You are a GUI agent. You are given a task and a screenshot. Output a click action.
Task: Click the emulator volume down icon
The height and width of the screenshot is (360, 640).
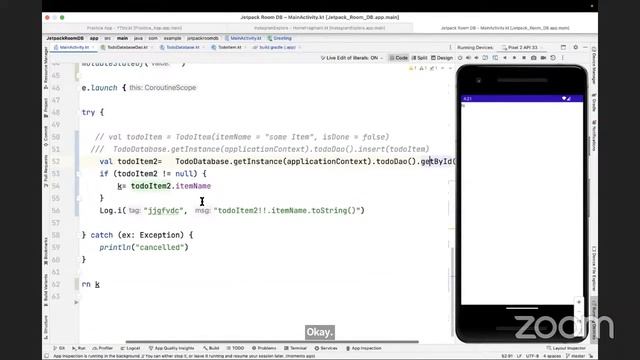click(476, 58)
